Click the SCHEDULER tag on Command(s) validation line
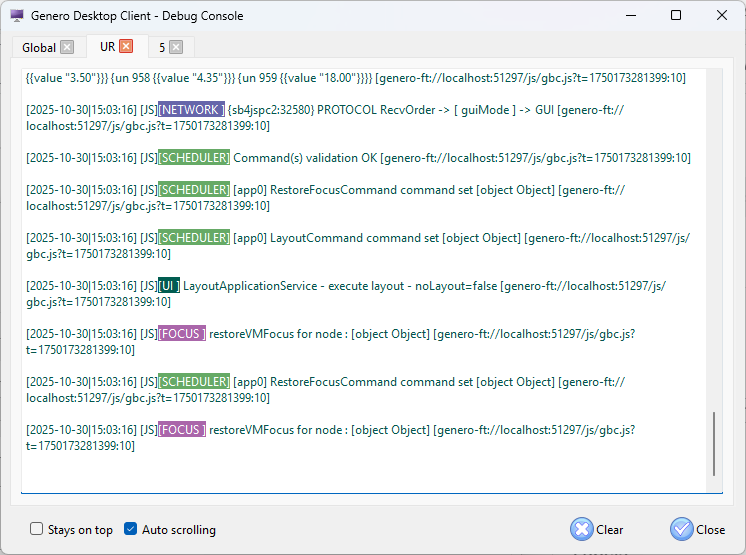746x555 pixels. point(194,158)
